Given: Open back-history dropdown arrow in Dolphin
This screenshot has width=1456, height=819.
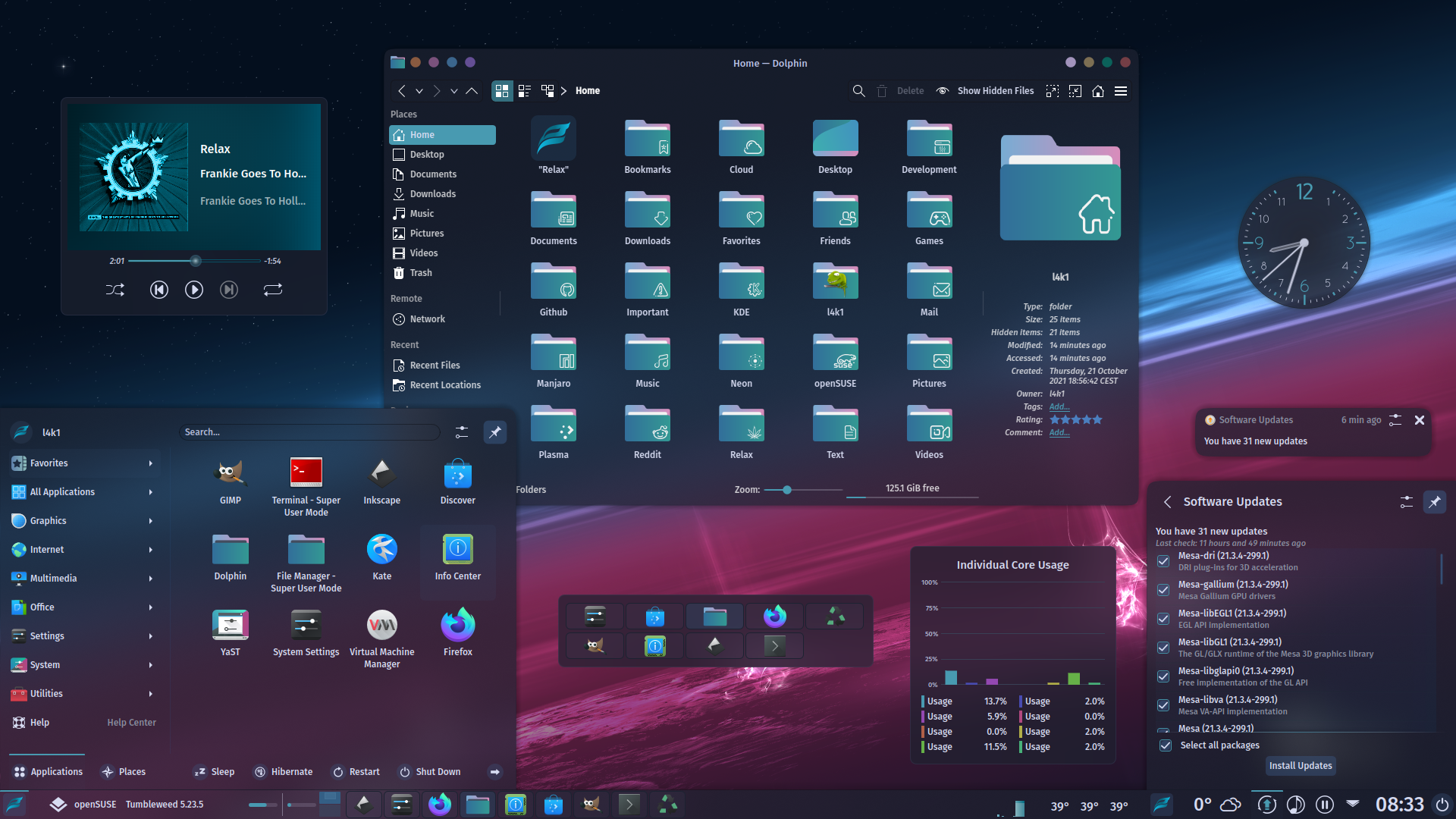Looking at the screenshot, I should pos(419,91).
